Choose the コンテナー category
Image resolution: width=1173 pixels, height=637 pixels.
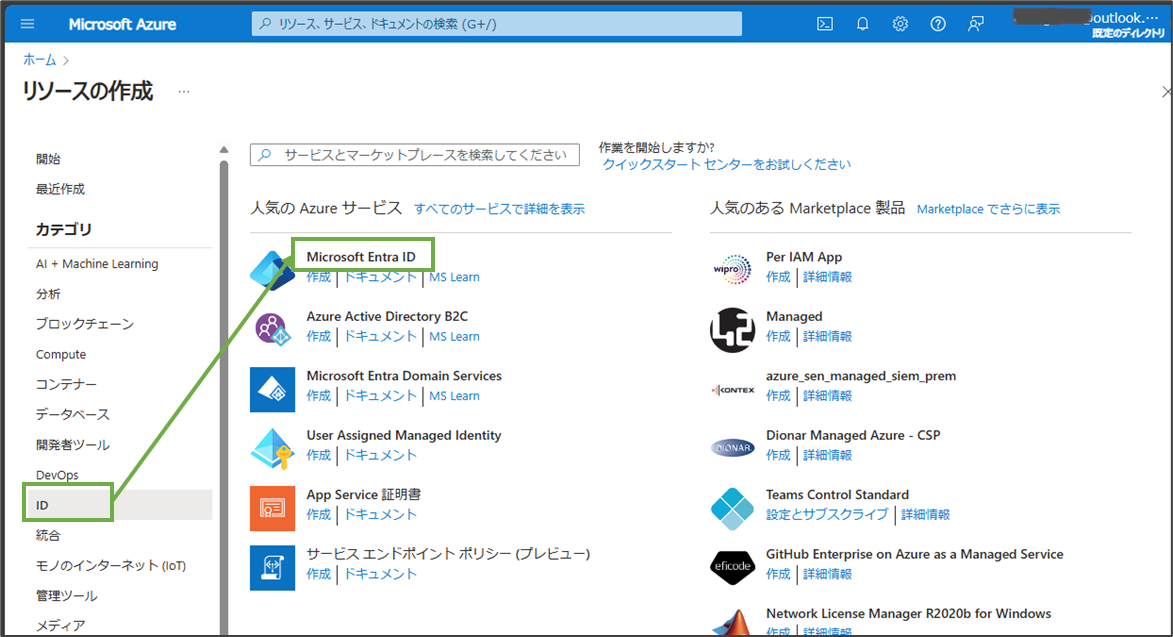66,384
